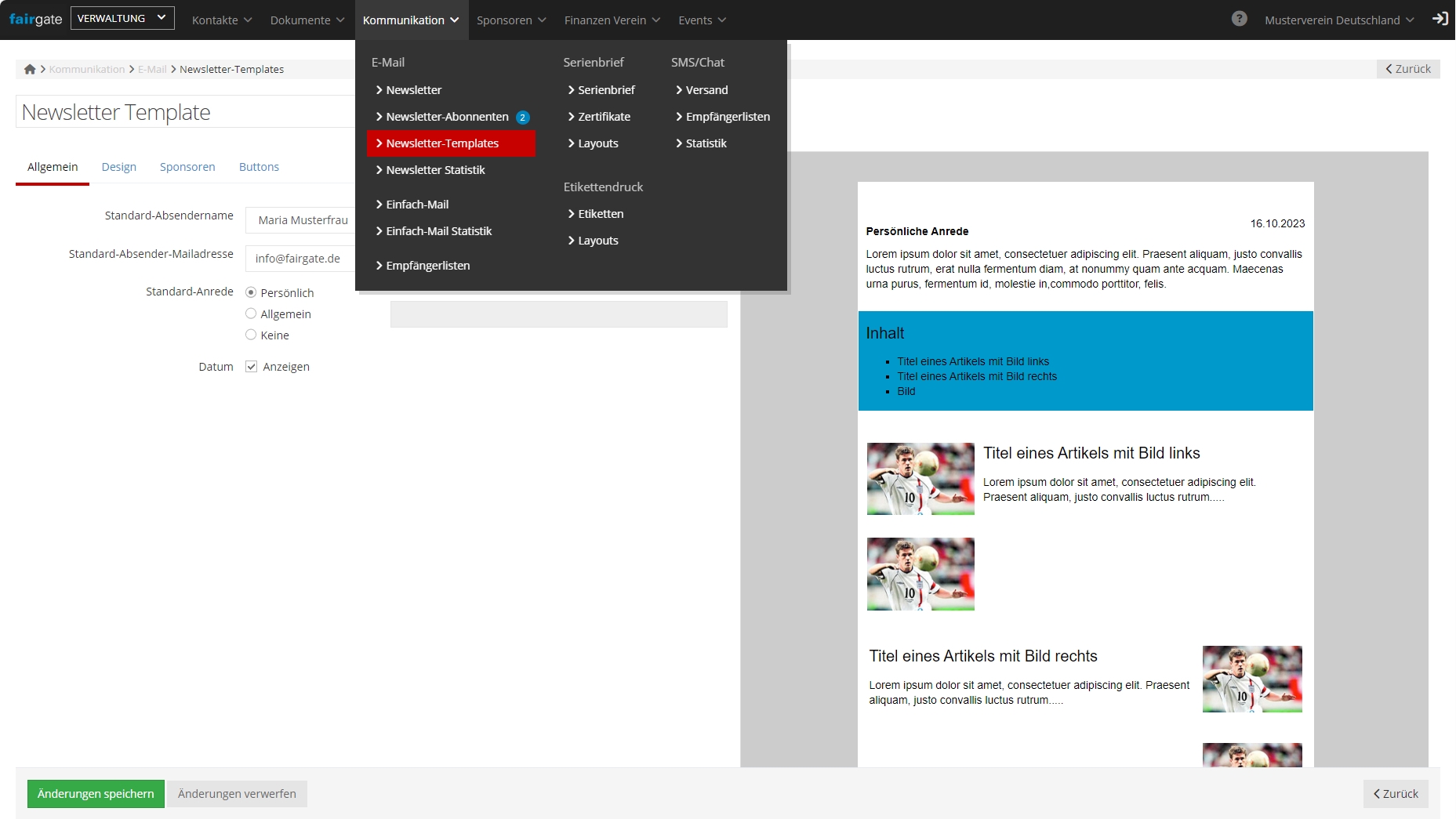Click the Zurück button at top right
The width and height of the screenshot is (1456, 819).
[1408, 69]
